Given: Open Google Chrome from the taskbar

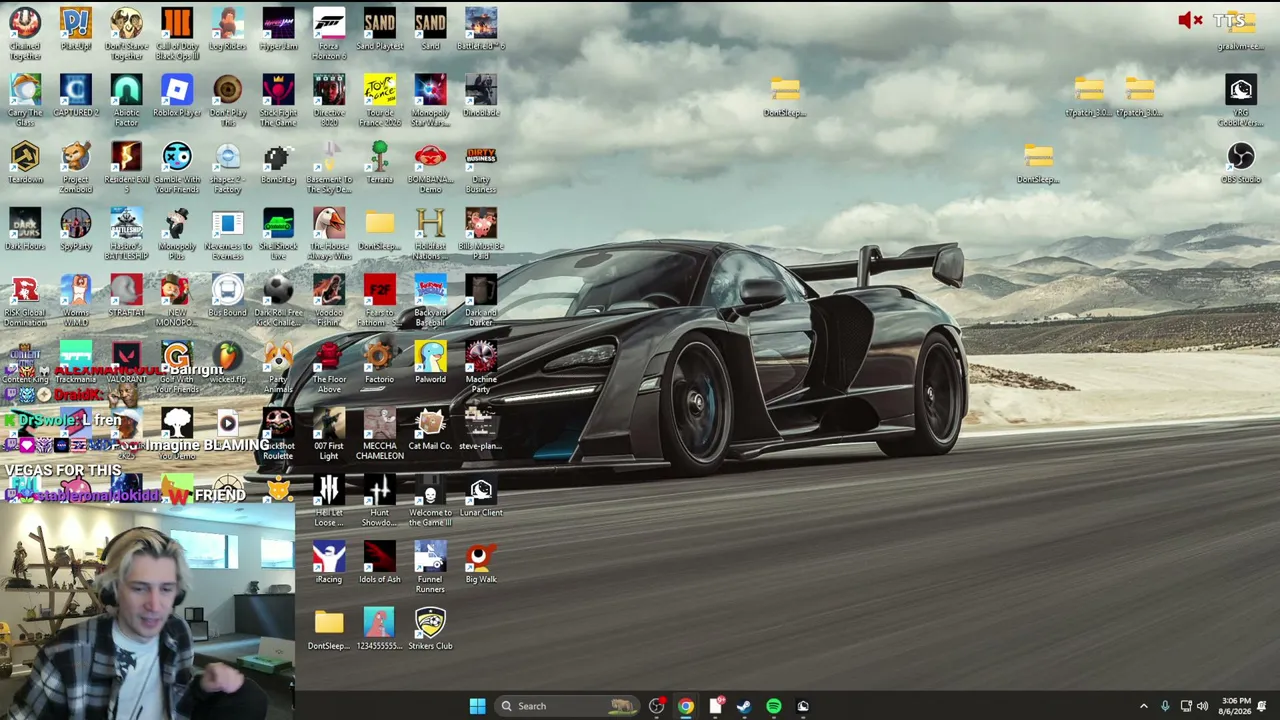Looking at the screenshot, I should pyautogui.click(x=685, y=706).
